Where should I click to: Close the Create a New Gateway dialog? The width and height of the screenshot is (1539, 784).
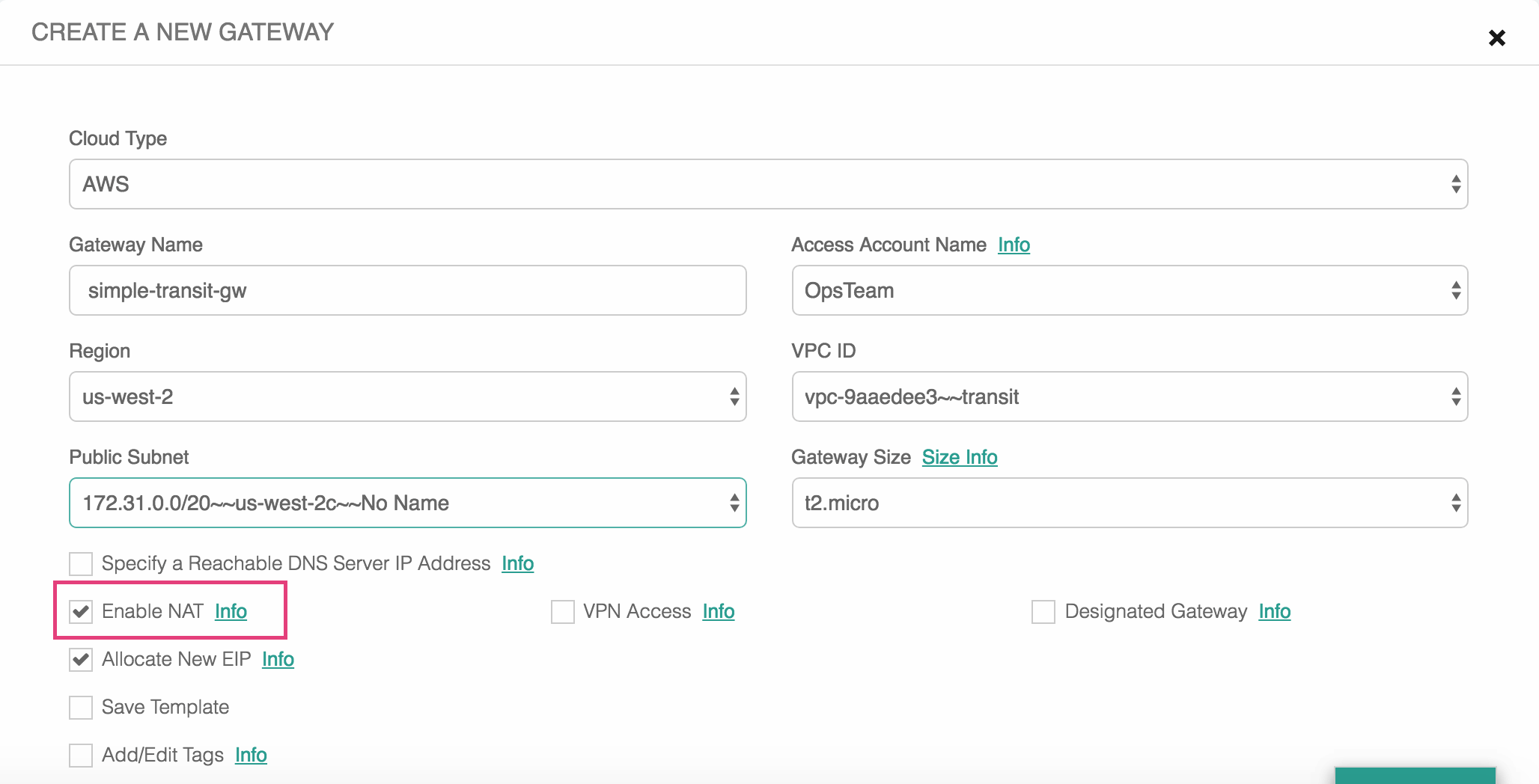point(1496,37)
